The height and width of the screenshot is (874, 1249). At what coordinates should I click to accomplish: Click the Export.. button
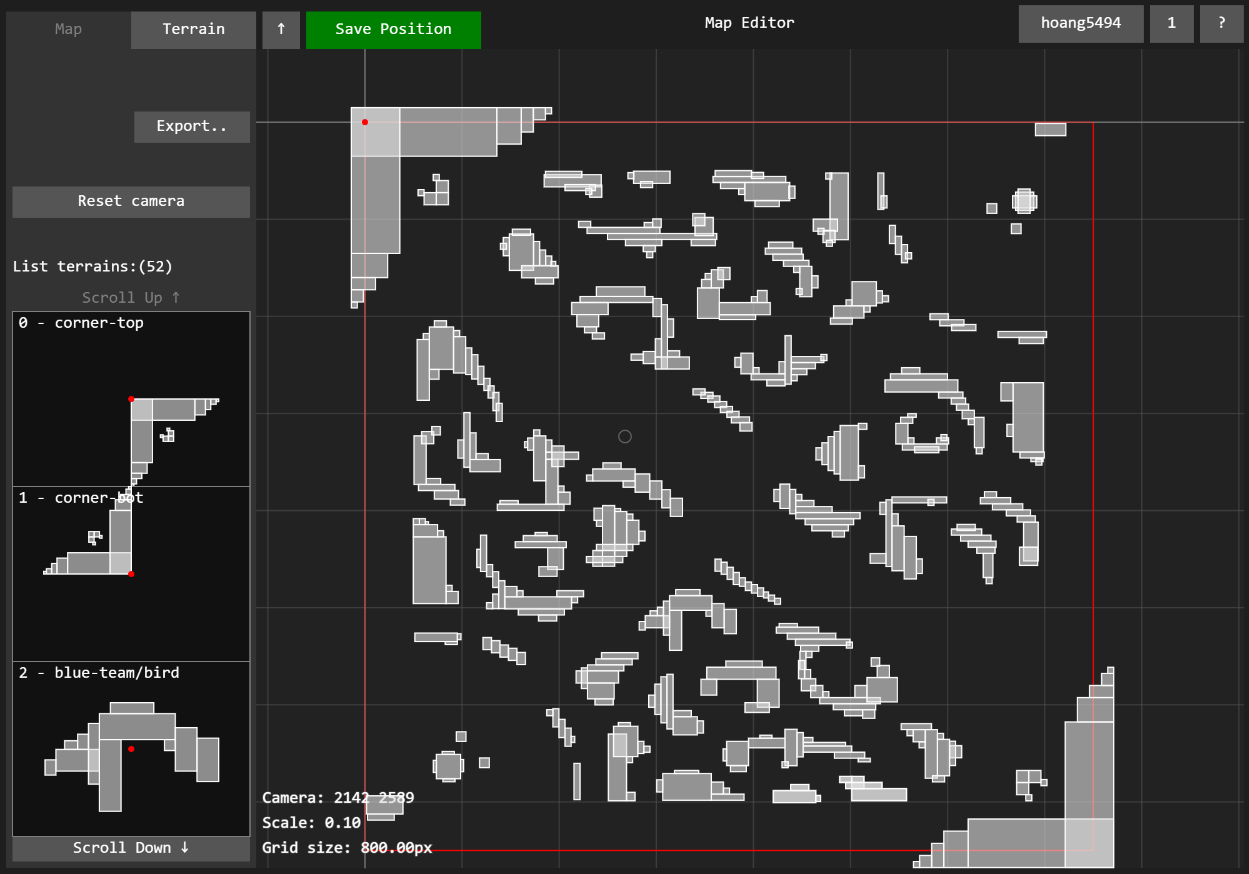coord(192,127)
